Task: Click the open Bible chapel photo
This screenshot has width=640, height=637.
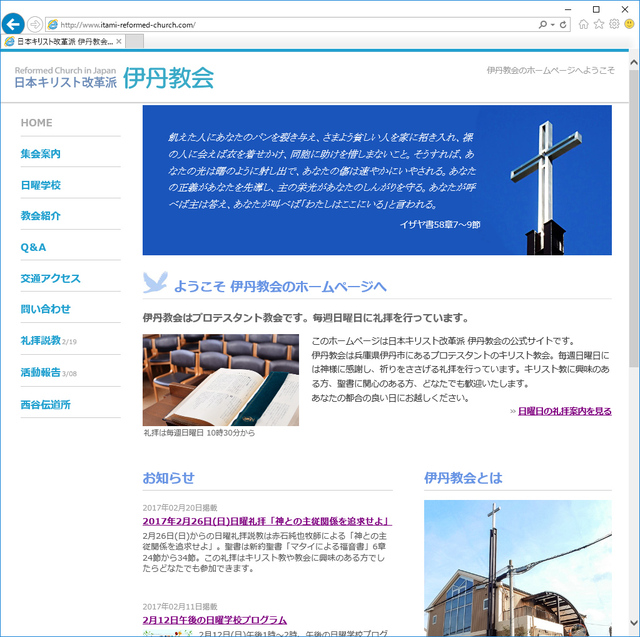Action: tap(220, 380)
